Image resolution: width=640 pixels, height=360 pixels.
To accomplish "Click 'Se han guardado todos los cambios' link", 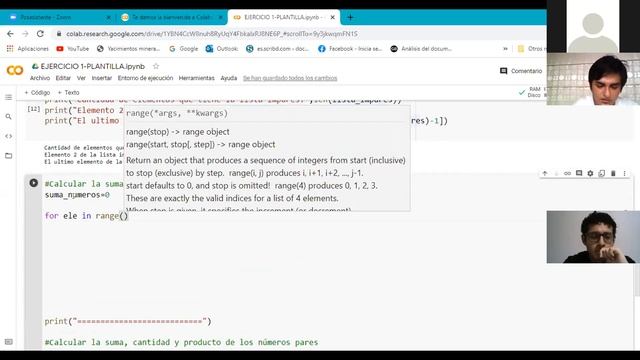I will click(x=290, y=78).
